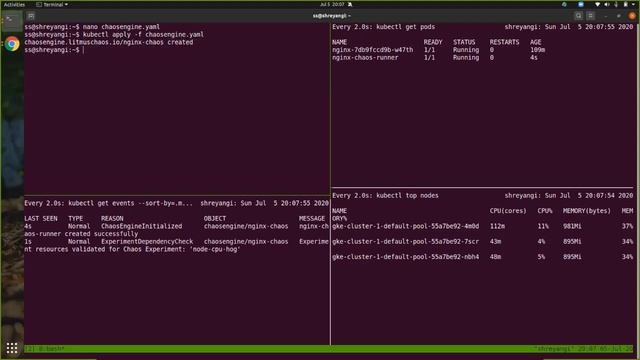Select pod name nginx-chaos-runner
640x360 pixels.
[365, 58]
